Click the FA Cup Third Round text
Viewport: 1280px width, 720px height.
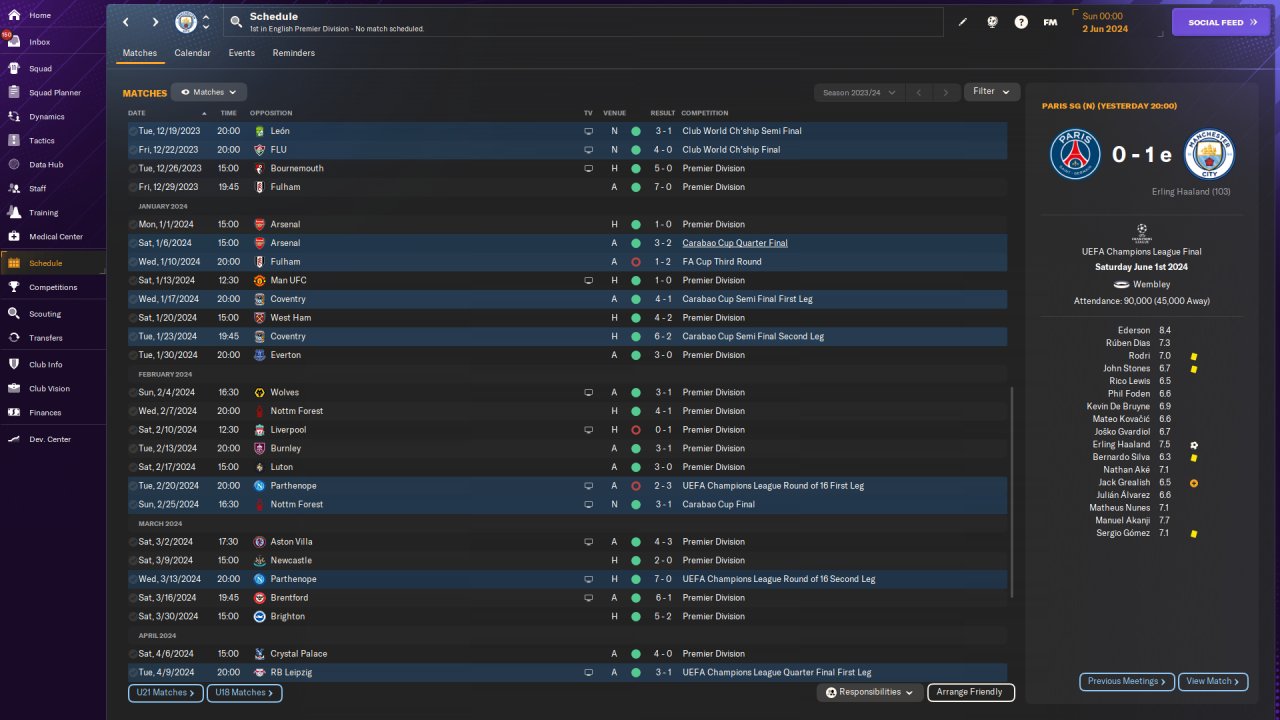tap(722, 262)
